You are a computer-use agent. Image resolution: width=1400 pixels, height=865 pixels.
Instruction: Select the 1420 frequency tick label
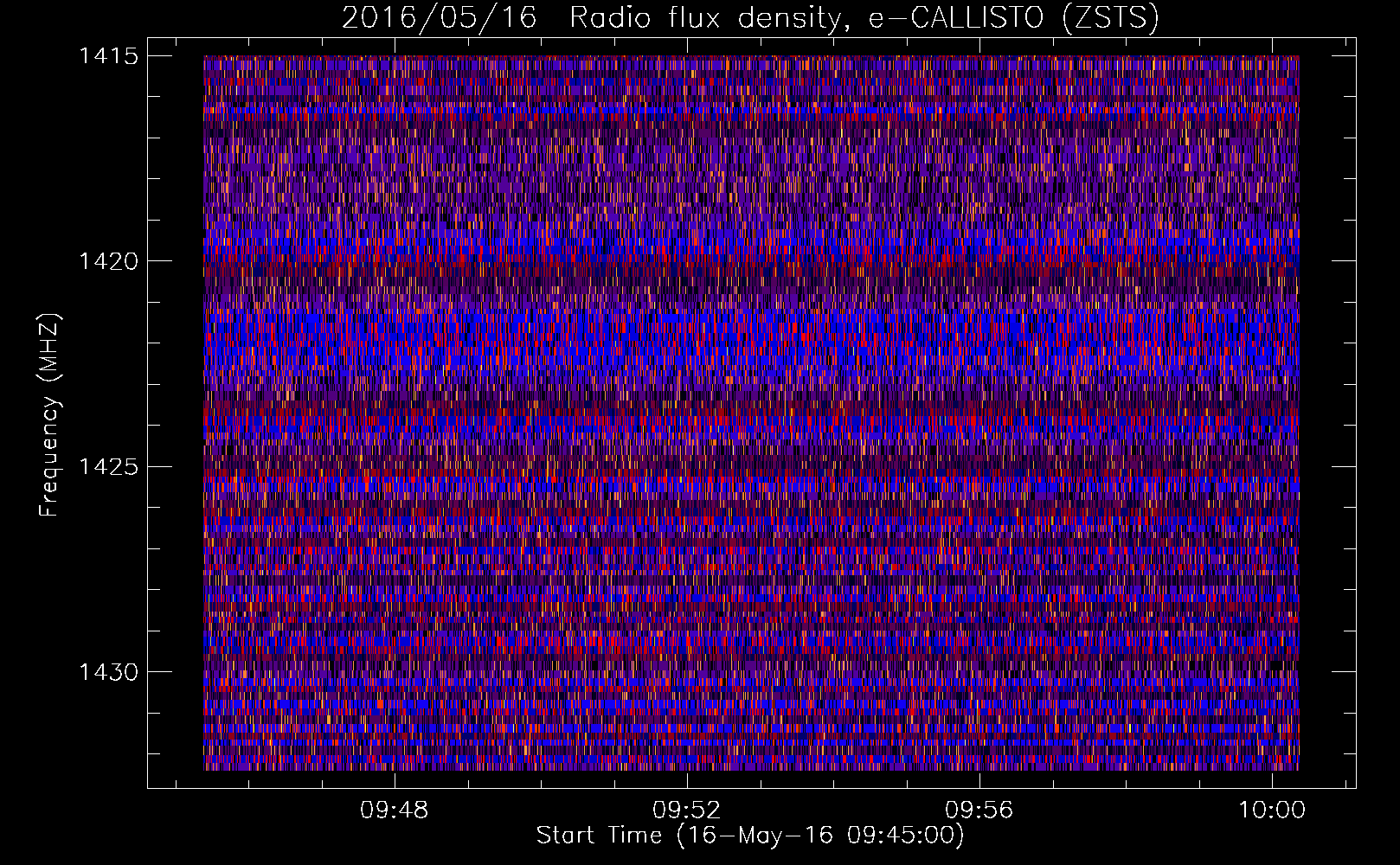click(108, 261)
